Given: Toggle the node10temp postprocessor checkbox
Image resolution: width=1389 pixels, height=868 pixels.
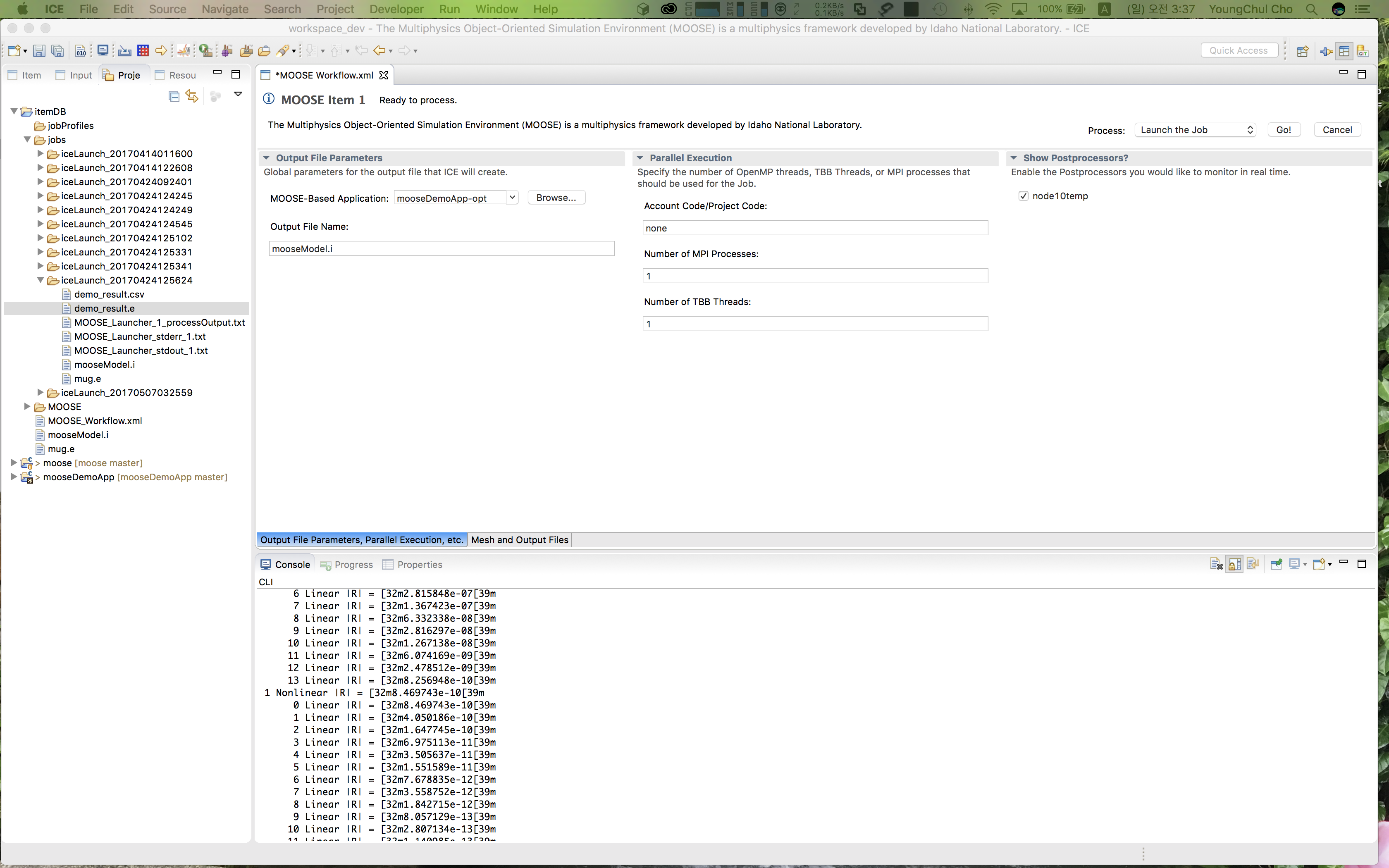Looking at the screenshot, I should tap(1024, 196).
